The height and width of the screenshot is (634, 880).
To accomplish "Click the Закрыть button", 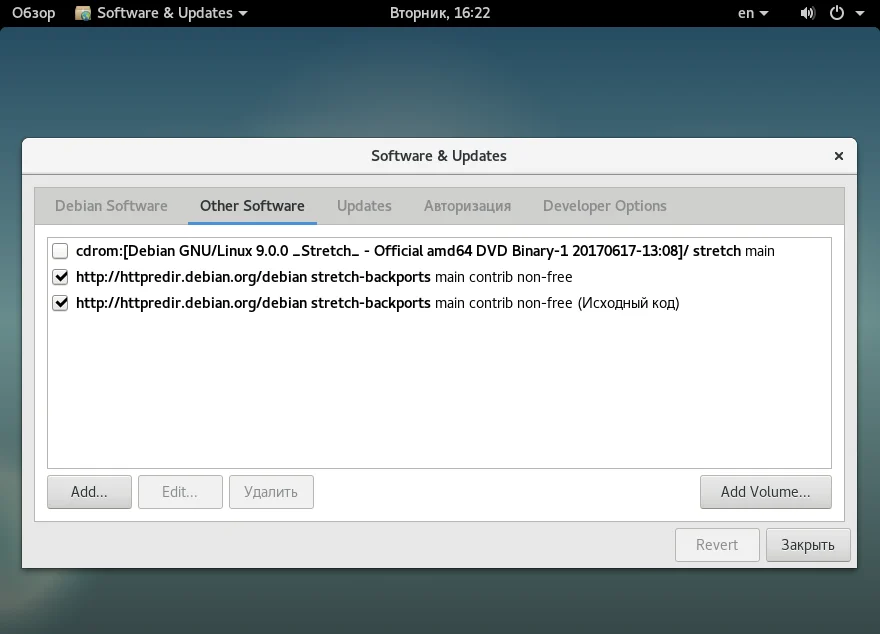I will 808,545.
